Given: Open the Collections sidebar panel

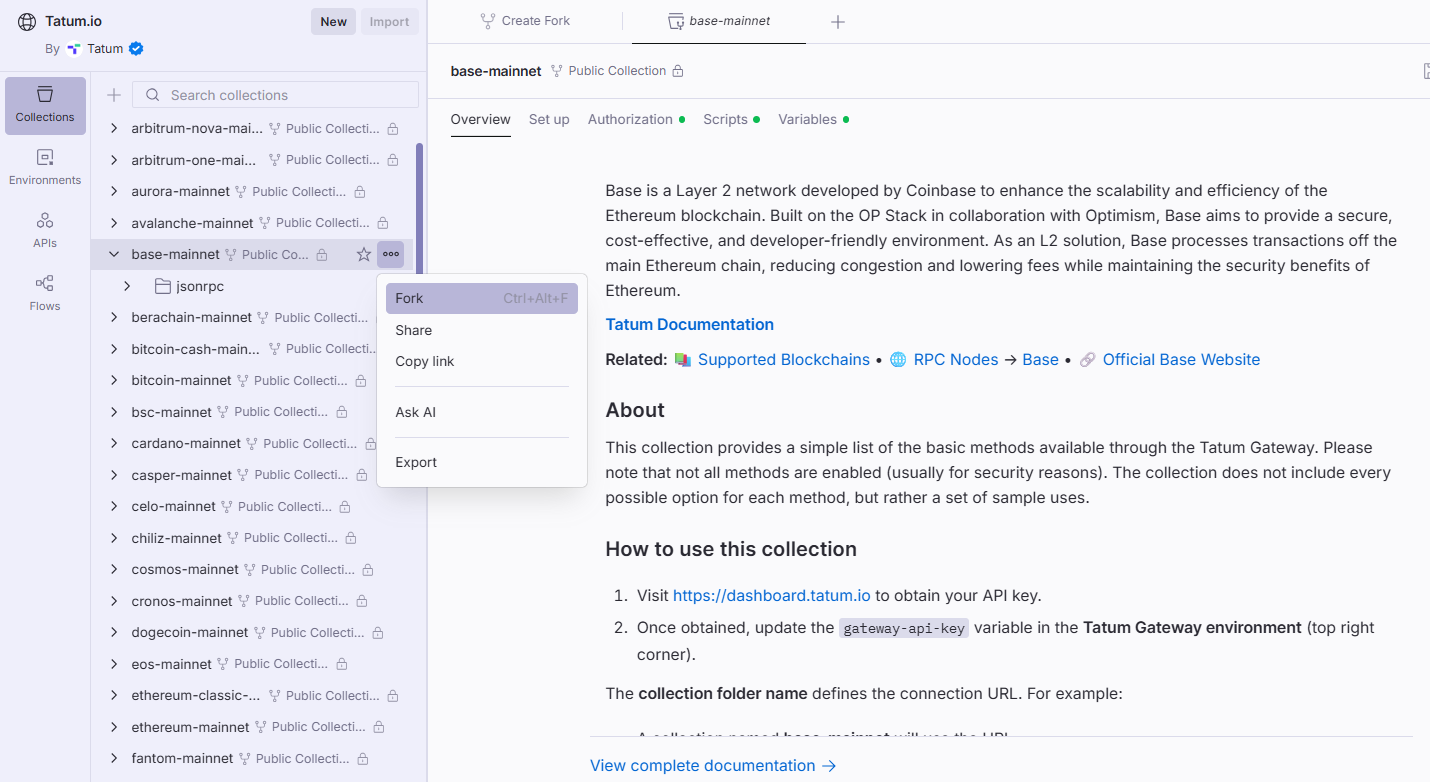Looking at the screenshot, I should 45,105.
